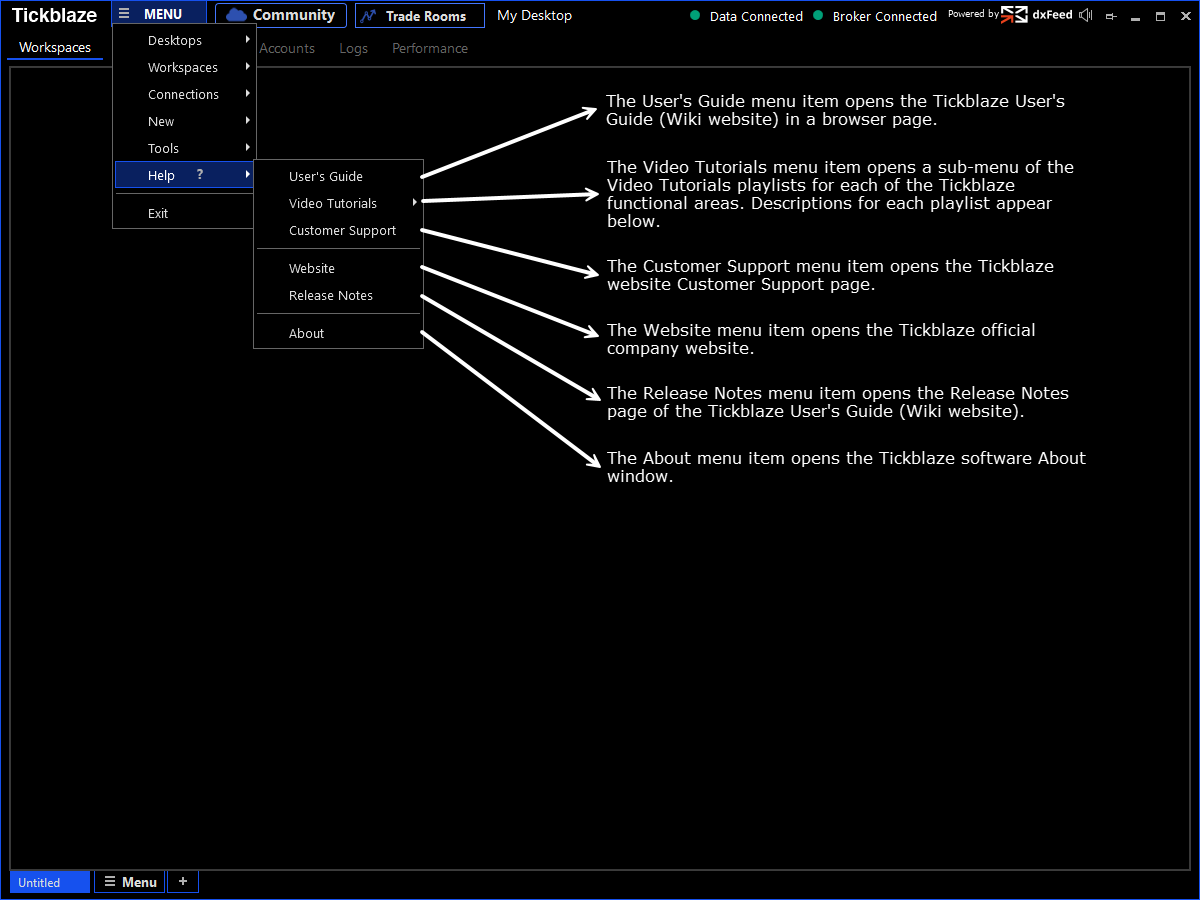Close the Tickblaze window
1200x900 pixels.
point(1186,16)
